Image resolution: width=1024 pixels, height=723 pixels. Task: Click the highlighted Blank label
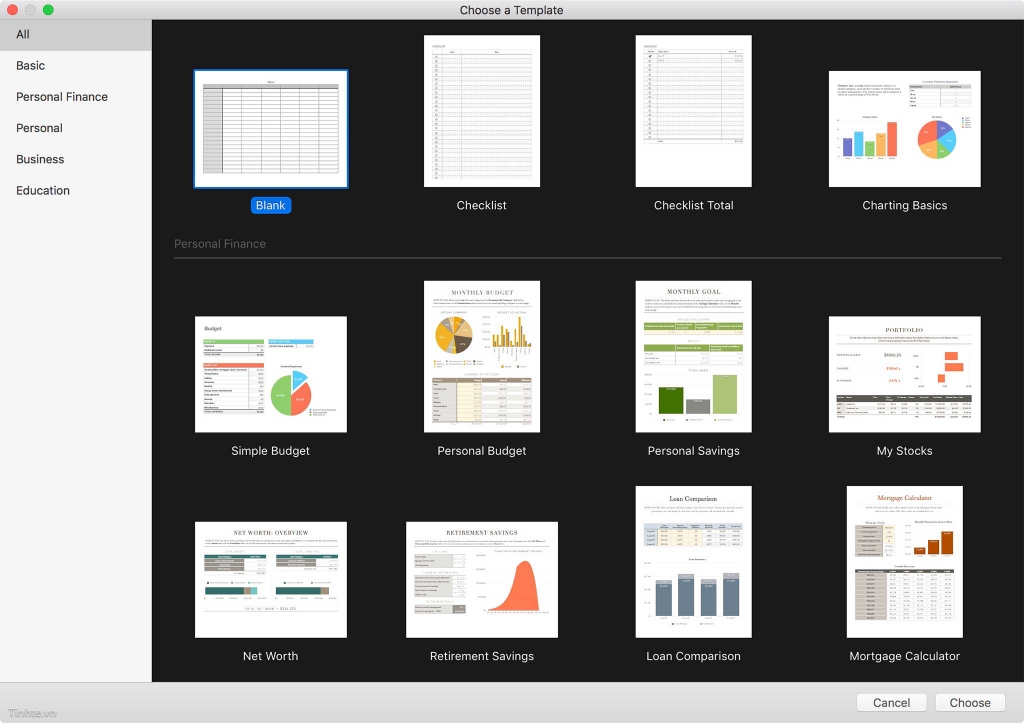[x=270, y=205]
